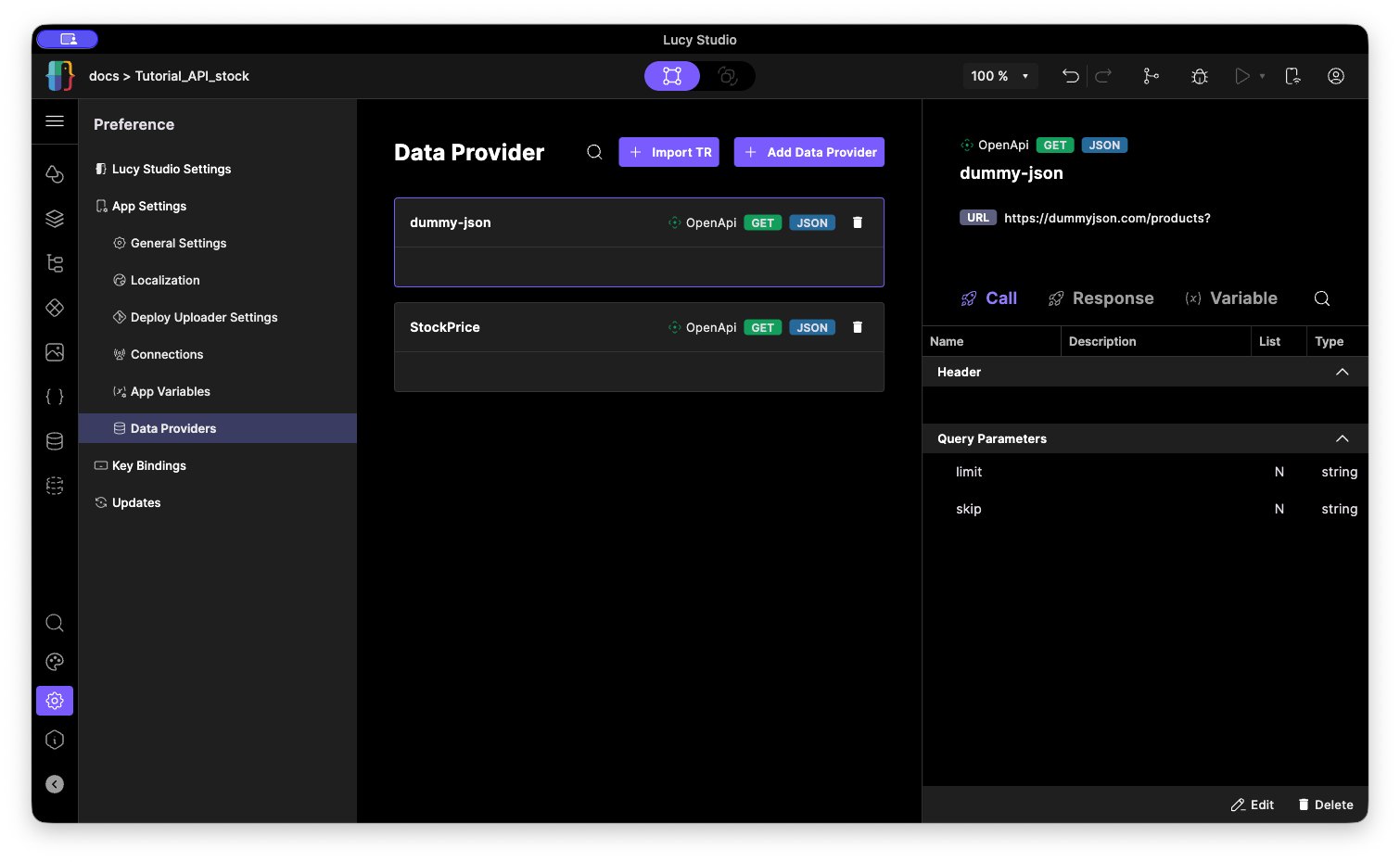The width and height of the screenshot is (1400, 862).
Task: Open the database sidebar icon
Action: (x=55, y=441)
